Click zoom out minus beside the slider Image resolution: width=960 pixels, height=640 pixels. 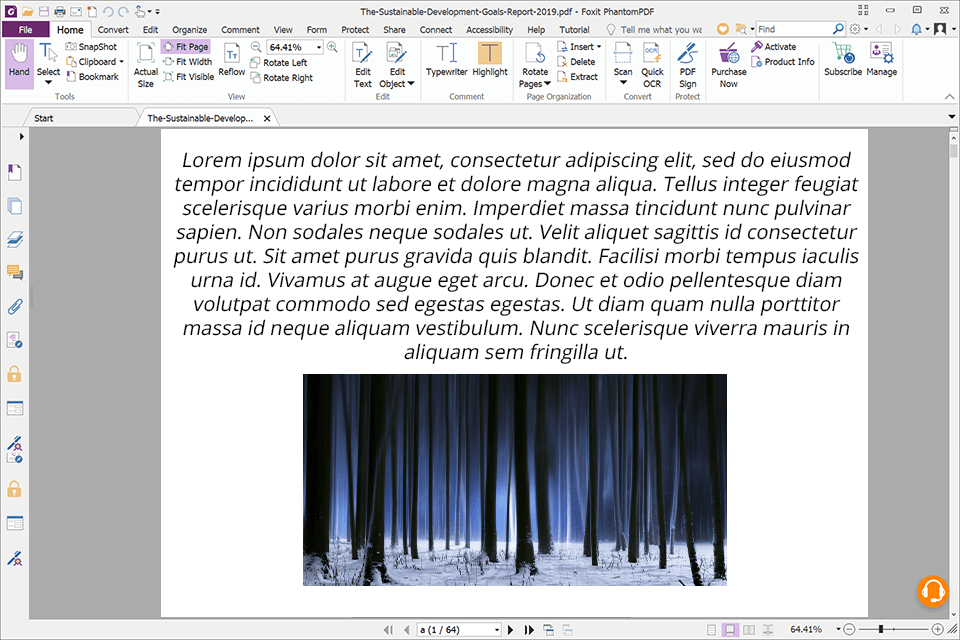click(x=849, y=629)
